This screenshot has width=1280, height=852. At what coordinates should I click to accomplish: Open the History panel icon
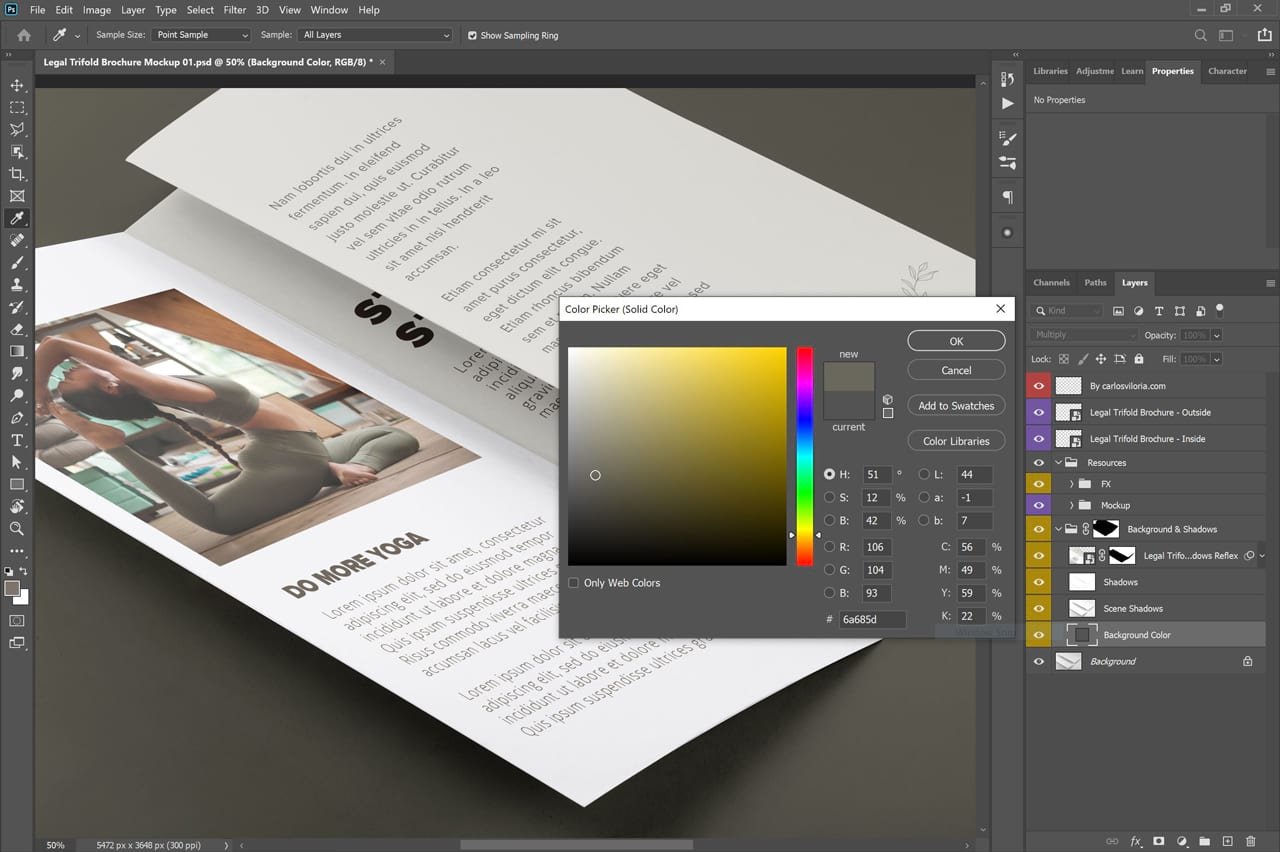click(x=1007, y=79)
